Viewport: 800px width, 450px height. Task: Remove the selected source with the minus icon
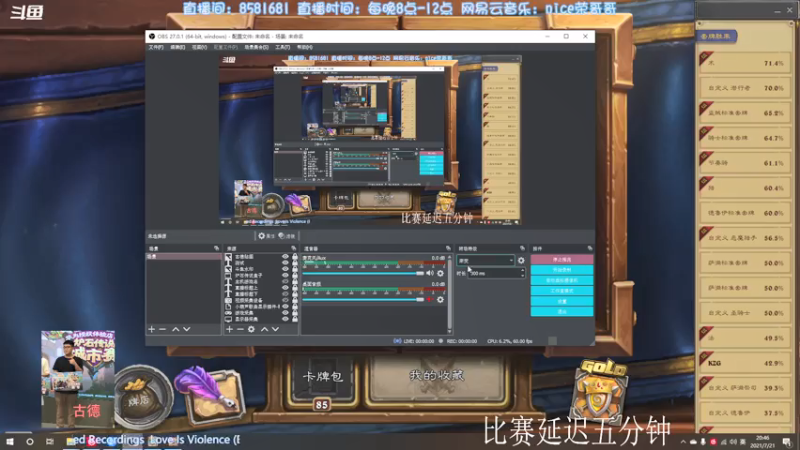point(240,330)
